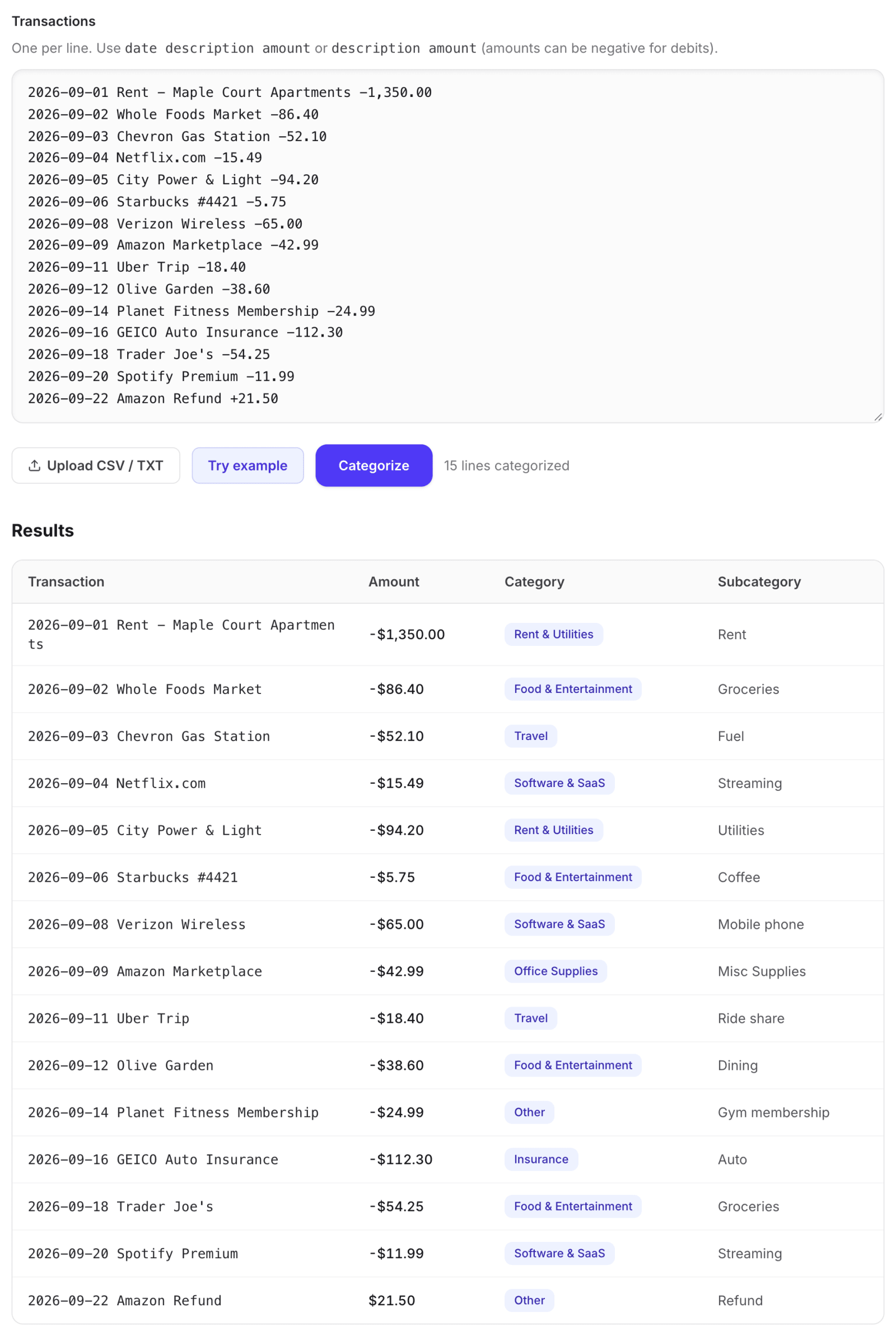
Task: Click Travel tag in Chevron Gas Station row
Action: tap(530, 736)
